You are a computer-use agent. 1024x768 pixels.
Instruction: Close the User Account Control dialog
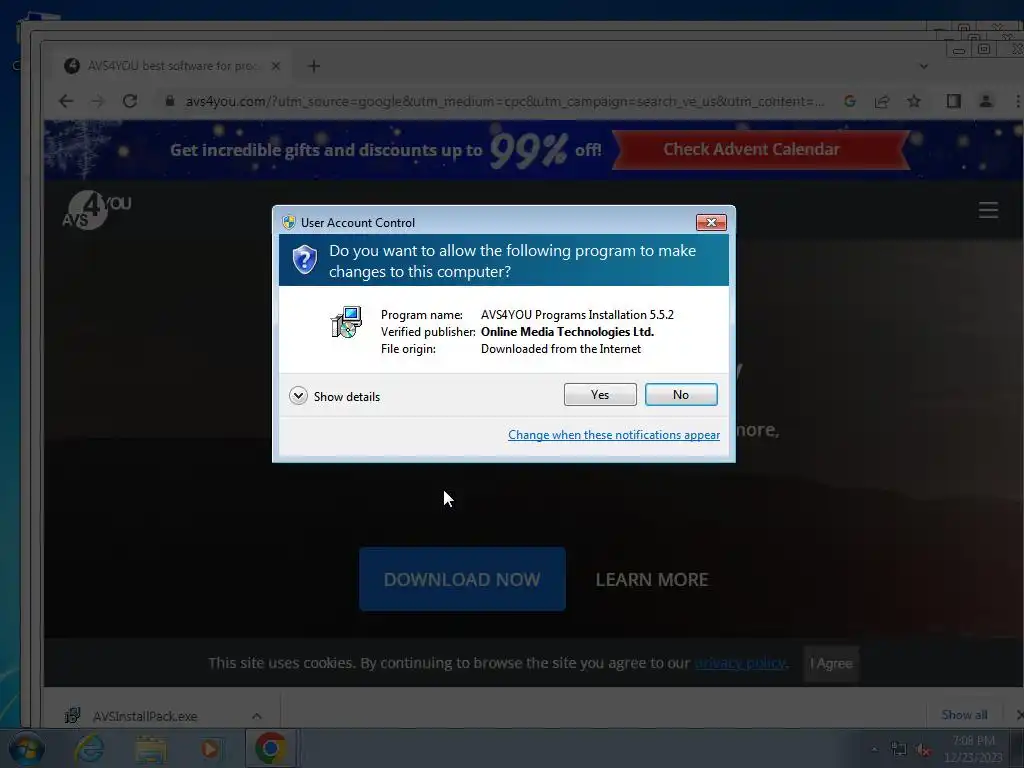711,223
